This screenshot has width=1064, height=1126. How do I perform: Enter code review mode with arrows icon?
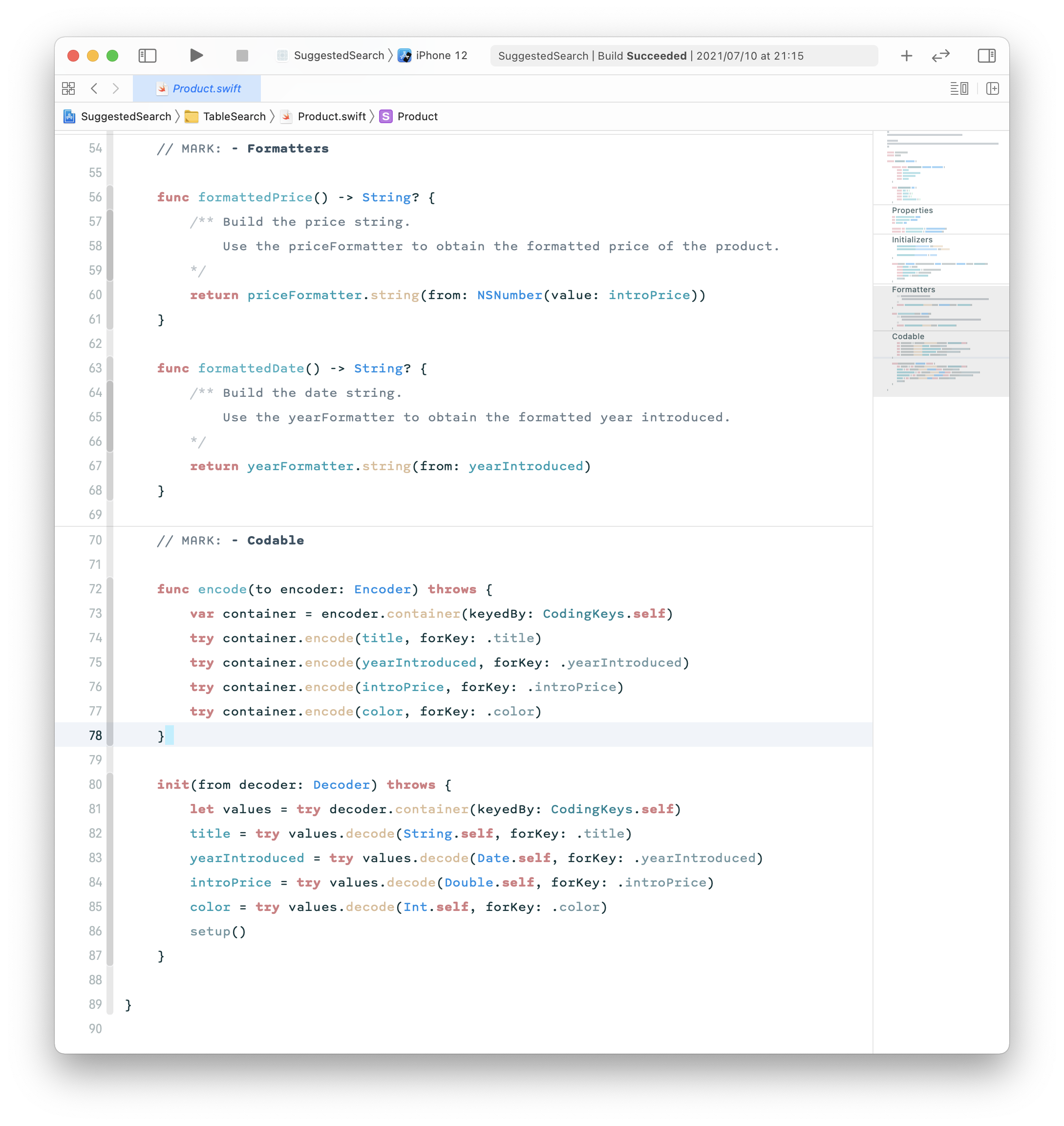point(941,56)
